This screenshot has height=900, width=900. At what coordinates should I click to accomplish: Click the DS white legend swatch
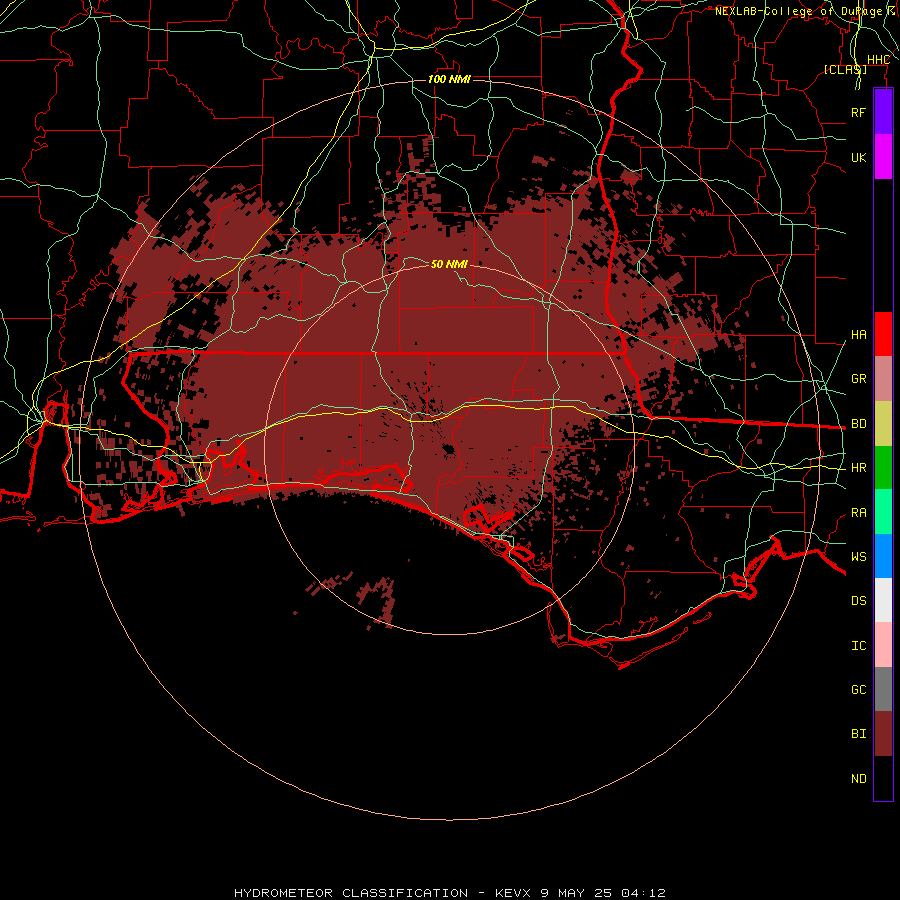coord(883,600)
